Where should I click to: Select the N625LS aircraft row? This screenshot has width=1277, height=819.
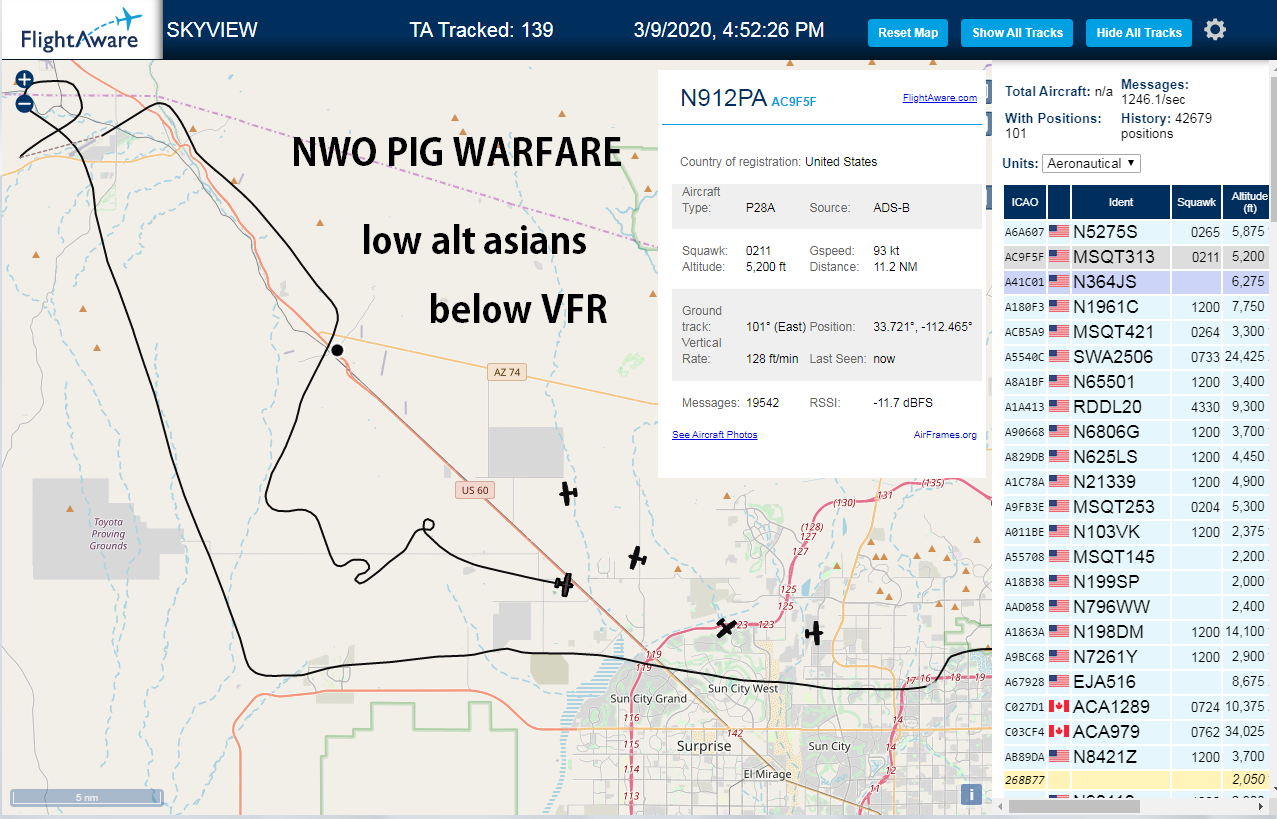[x=1137, y=456]
